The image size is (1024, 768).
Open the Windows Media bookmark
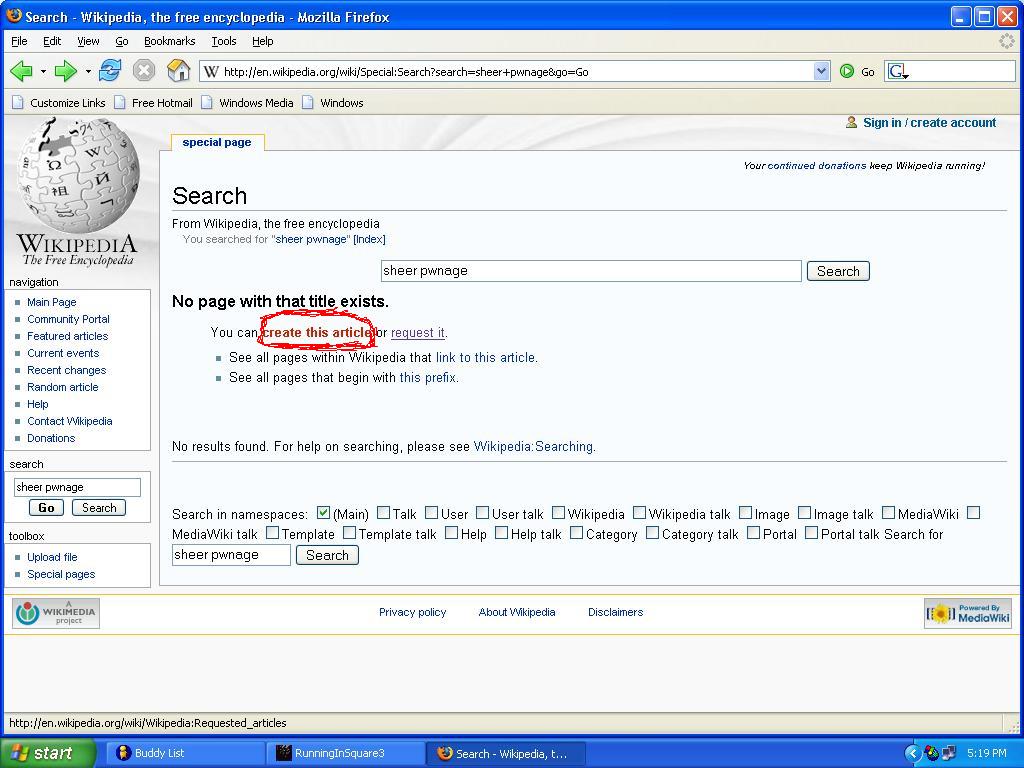248,103
